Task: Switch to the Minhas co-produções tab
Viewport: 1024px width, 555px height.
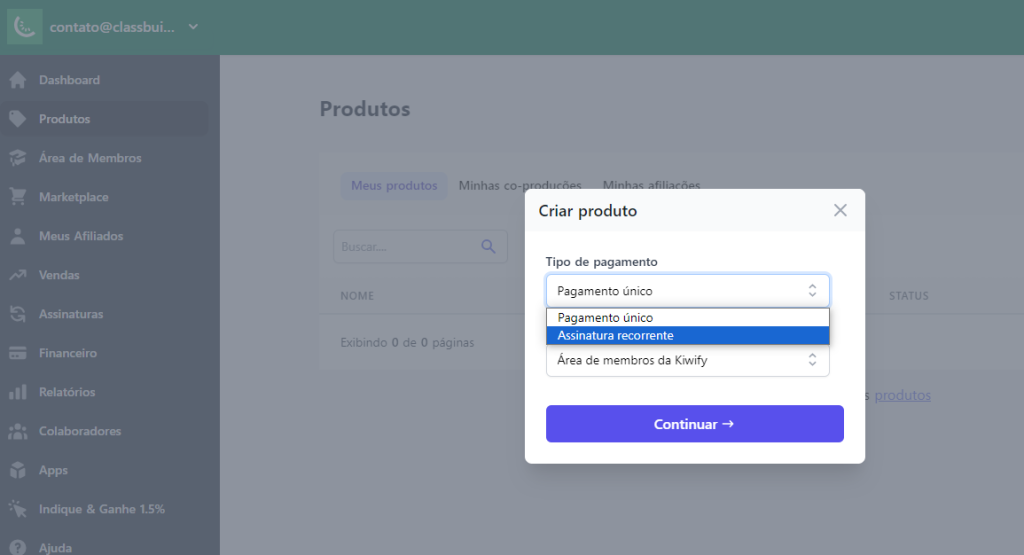Action: [x=520, y=185]
